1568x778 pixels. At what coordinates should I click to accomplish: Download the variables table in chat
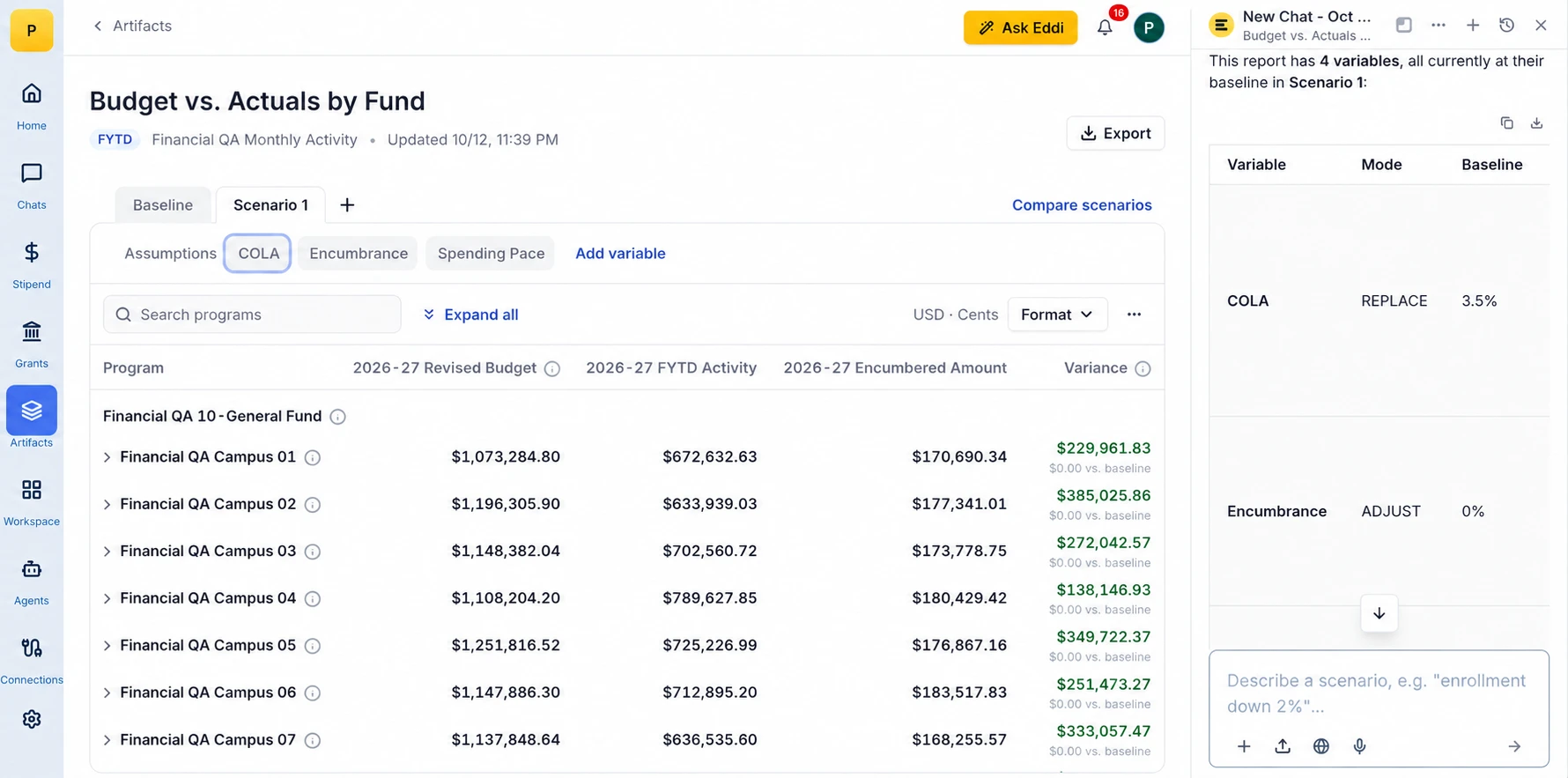point(1536,123)
